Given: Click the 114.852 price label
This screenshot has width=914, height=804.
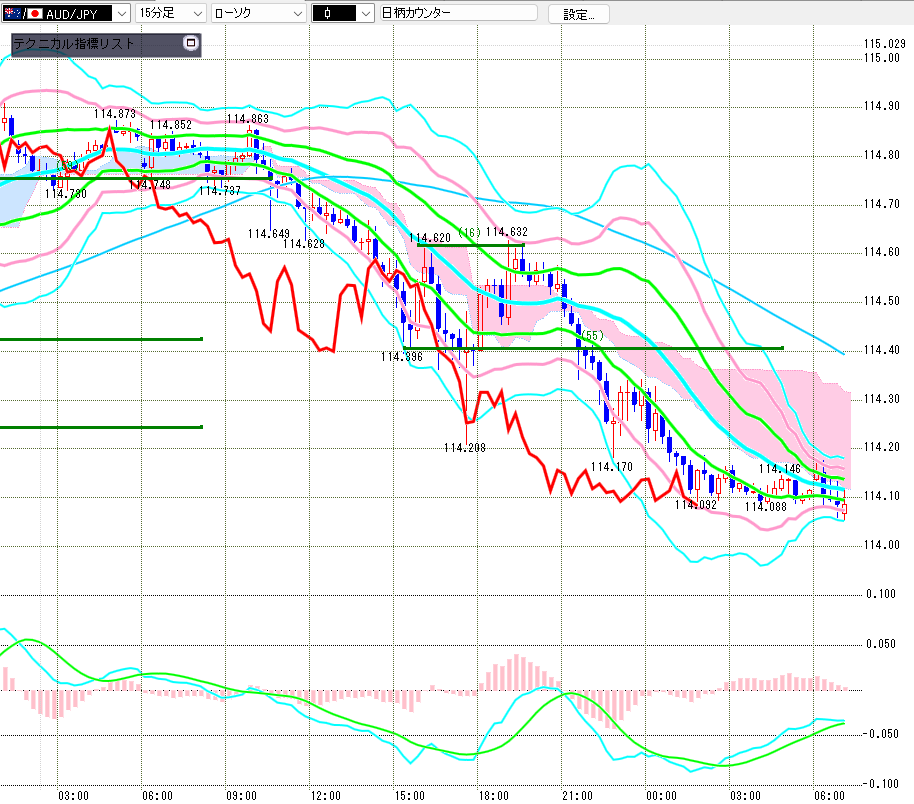Looking at the screenshot, I should tap(171, 125).
